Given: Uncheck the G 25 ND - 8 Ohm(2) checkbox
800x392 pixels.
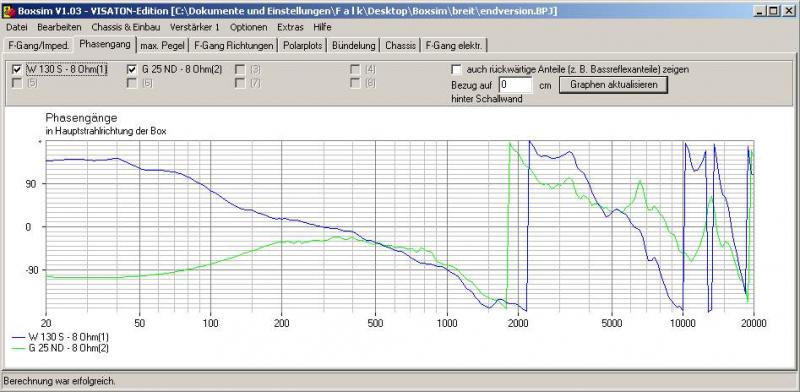Looking at the screenshot, I should (132, 69).
